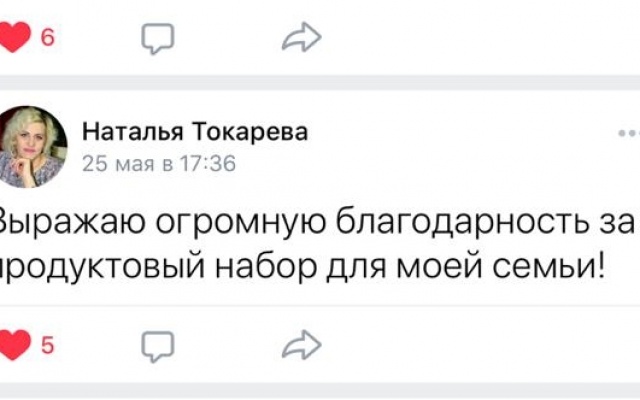640x400 pixels.
Task: Open post via timestamp 25 мая в 17:36
Action: click(158, 162)
